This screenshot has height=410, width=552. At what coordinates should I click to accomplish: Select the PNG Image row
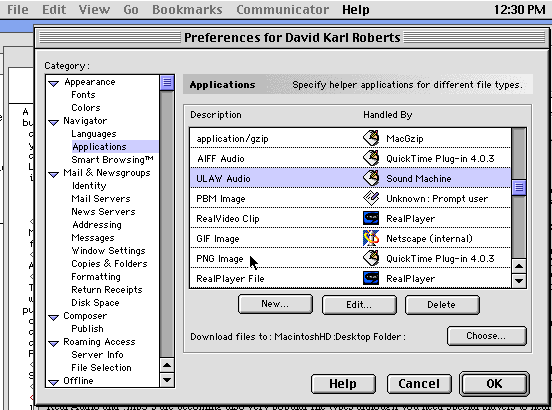[x=350, y=258]
